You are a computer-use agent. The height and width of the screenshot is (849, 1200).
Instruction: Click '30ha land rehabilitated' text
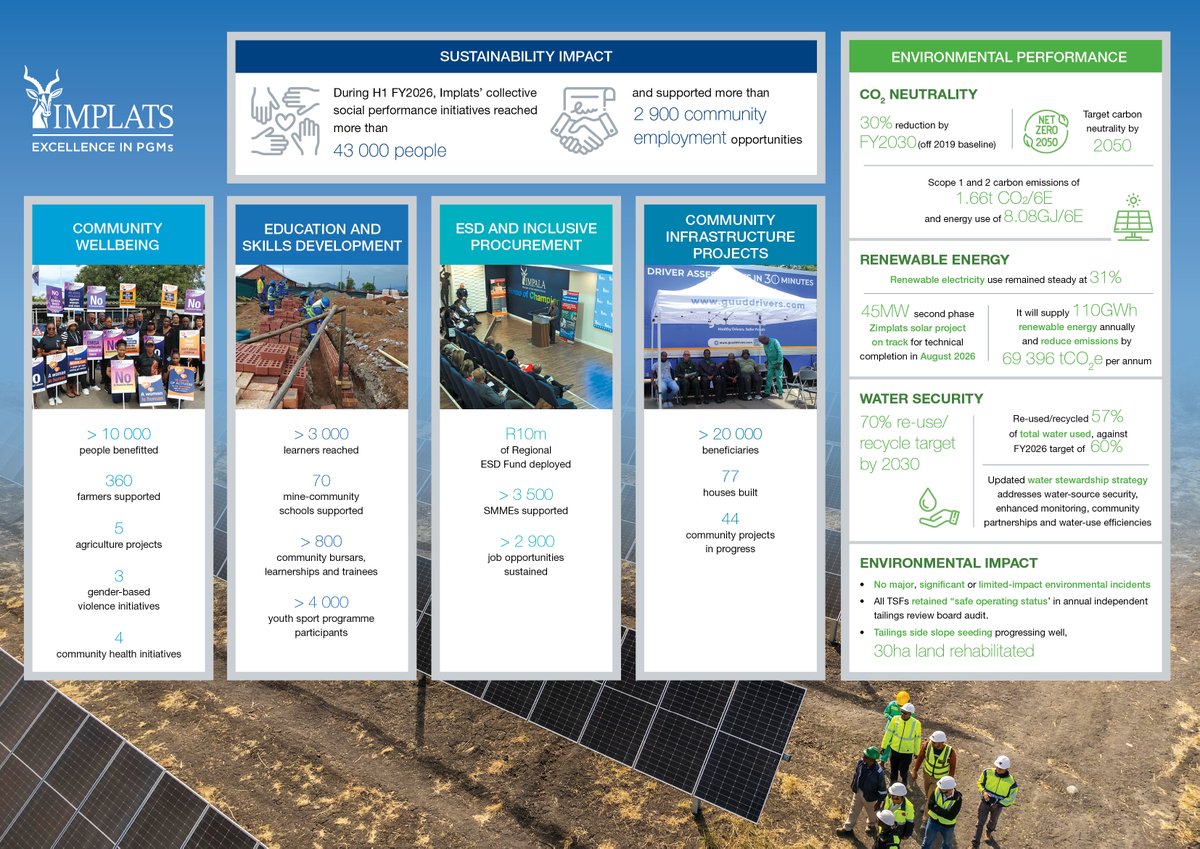coord(953,651)
